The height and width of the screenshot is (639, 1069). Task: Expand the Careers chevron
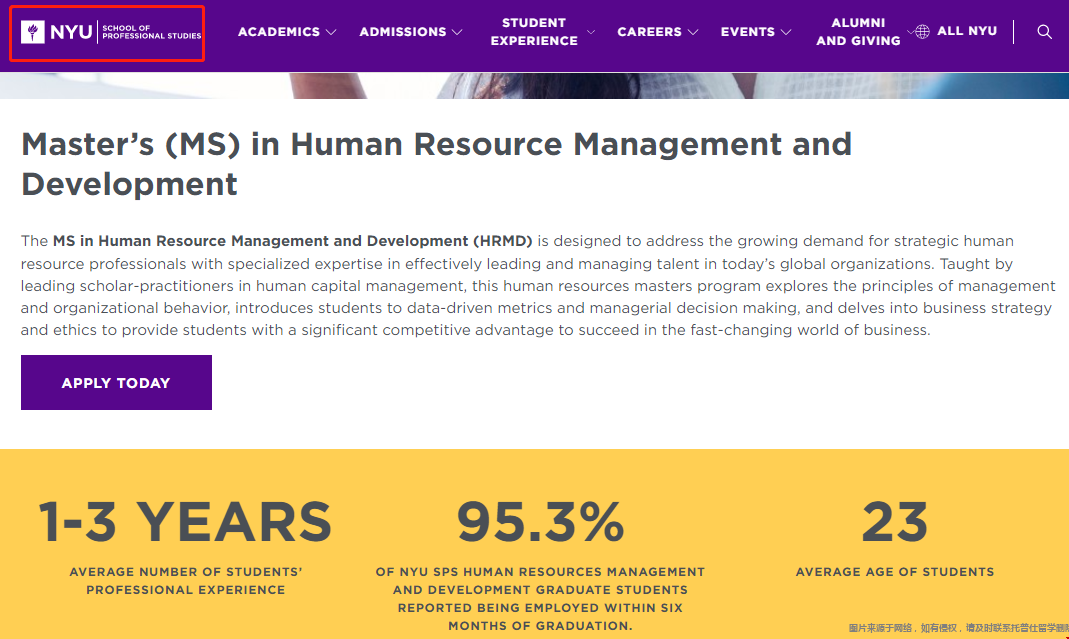pos(693,32)
